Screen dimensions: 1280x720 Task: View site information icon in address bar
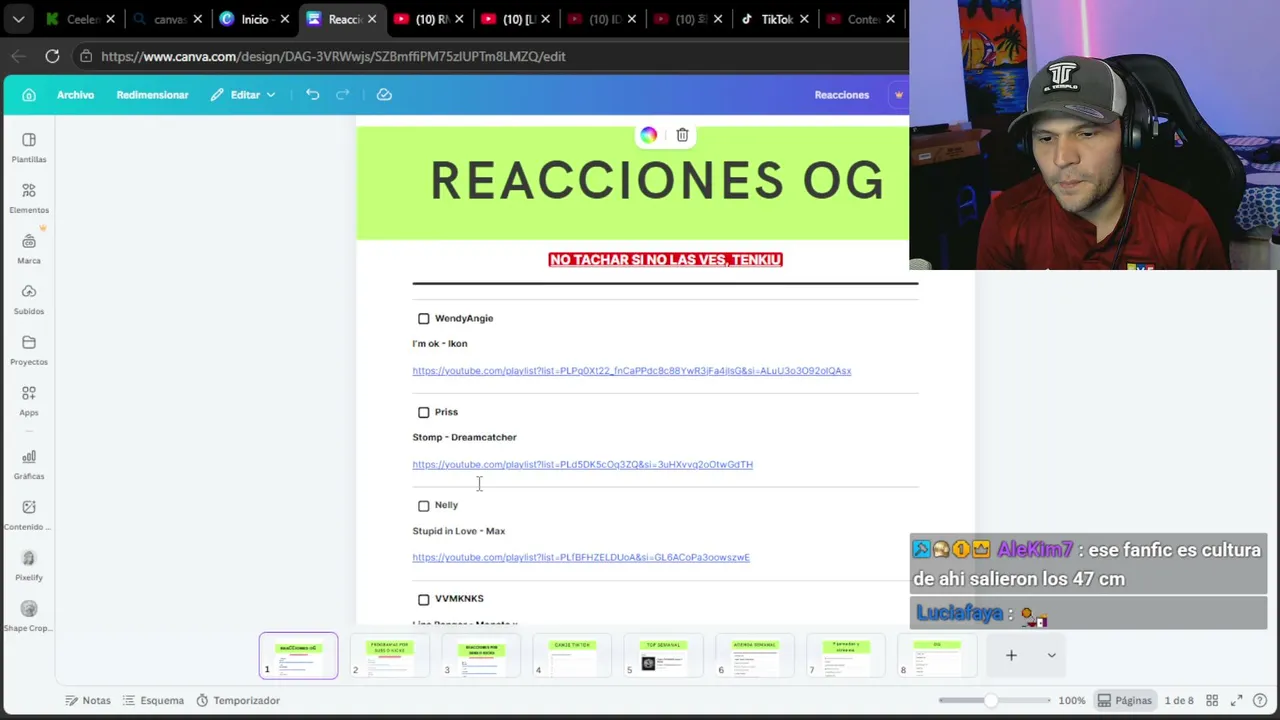point(87,56)
